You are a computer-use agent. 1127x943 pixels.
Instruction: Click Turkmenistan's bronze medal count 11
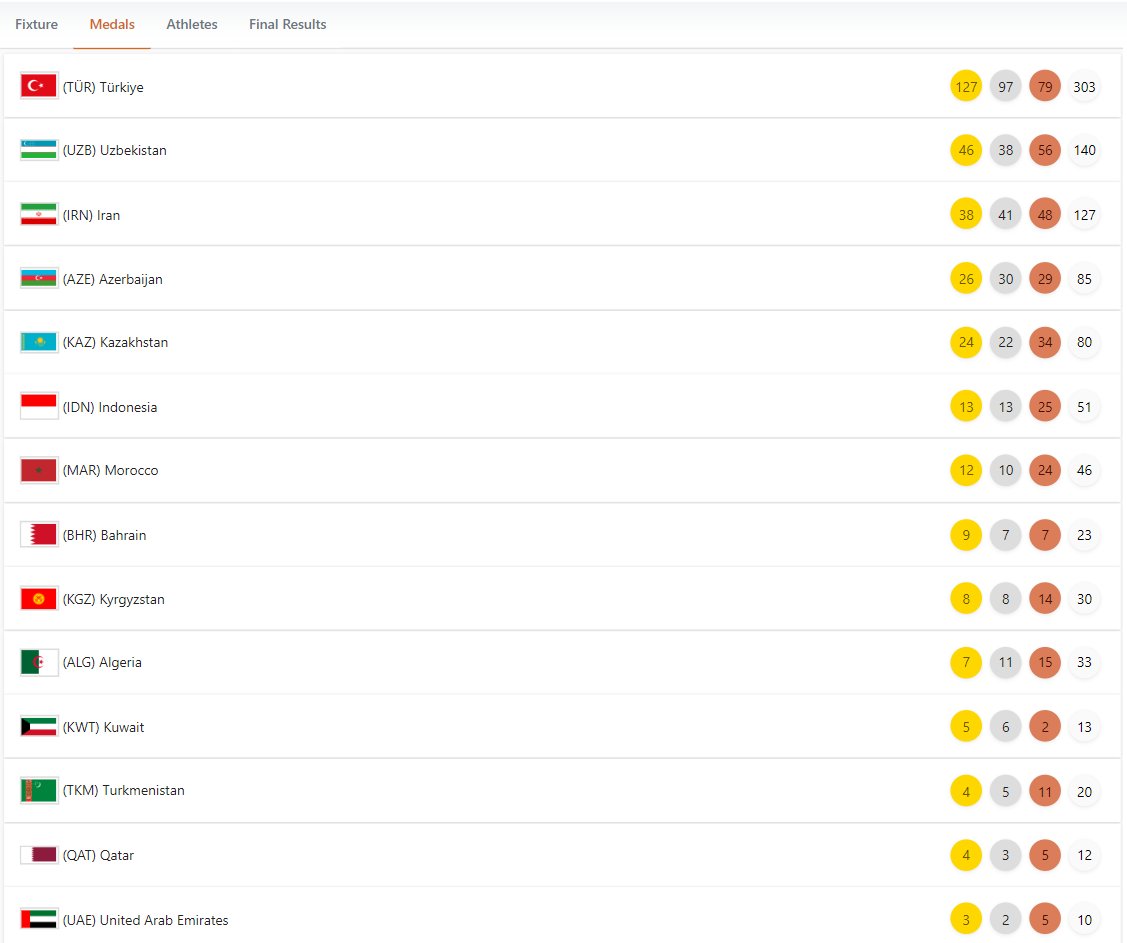1045,791
